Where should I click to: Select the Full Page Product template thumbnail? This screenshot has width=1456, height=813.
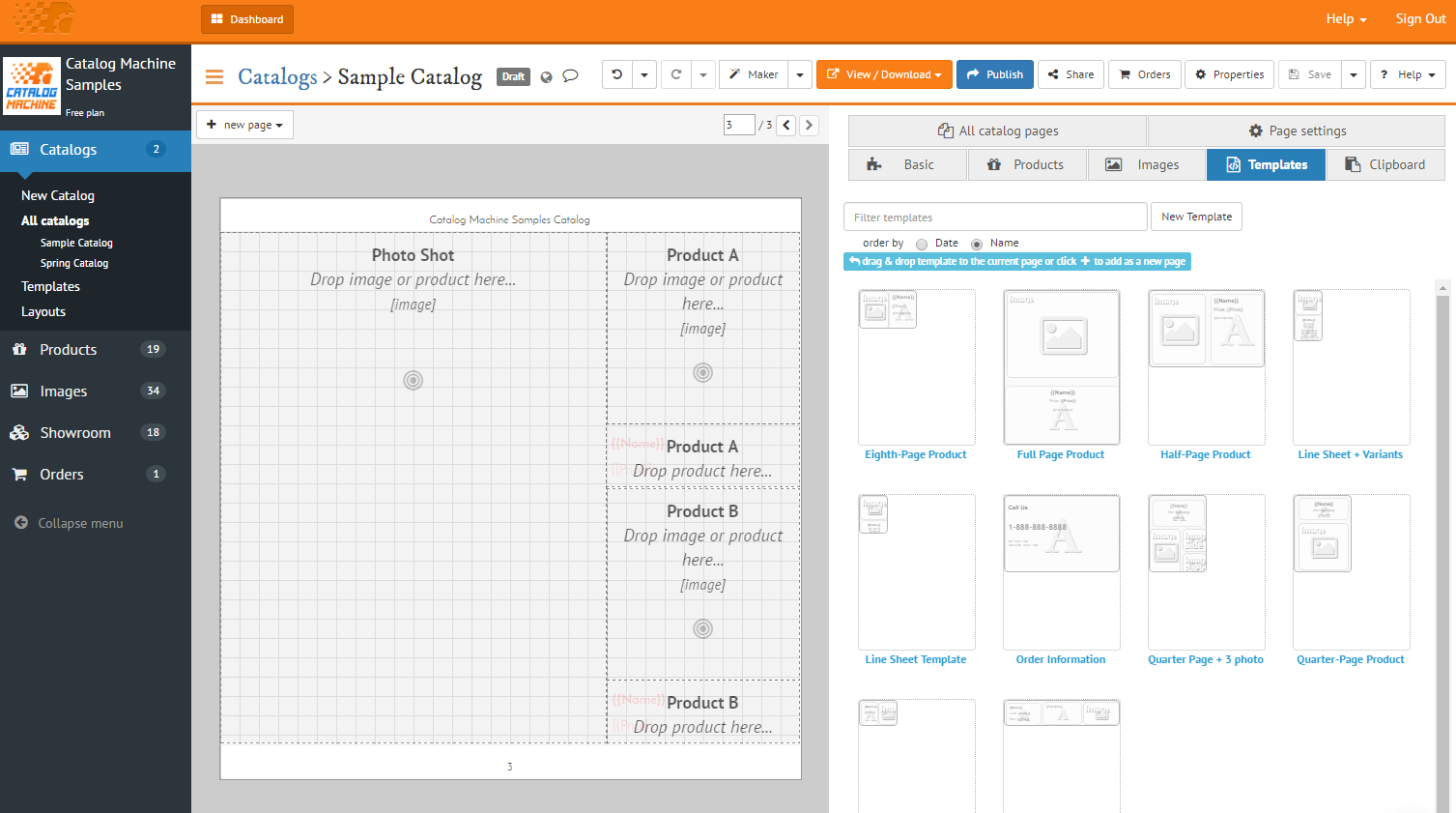pyautogui.click(x=1061, y=367)
